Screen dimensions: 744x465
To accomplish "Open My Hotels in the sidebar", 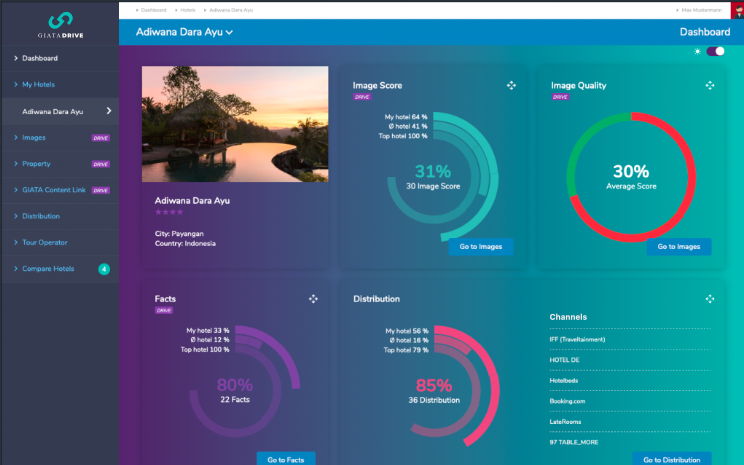I will click(x=38, y=85).
